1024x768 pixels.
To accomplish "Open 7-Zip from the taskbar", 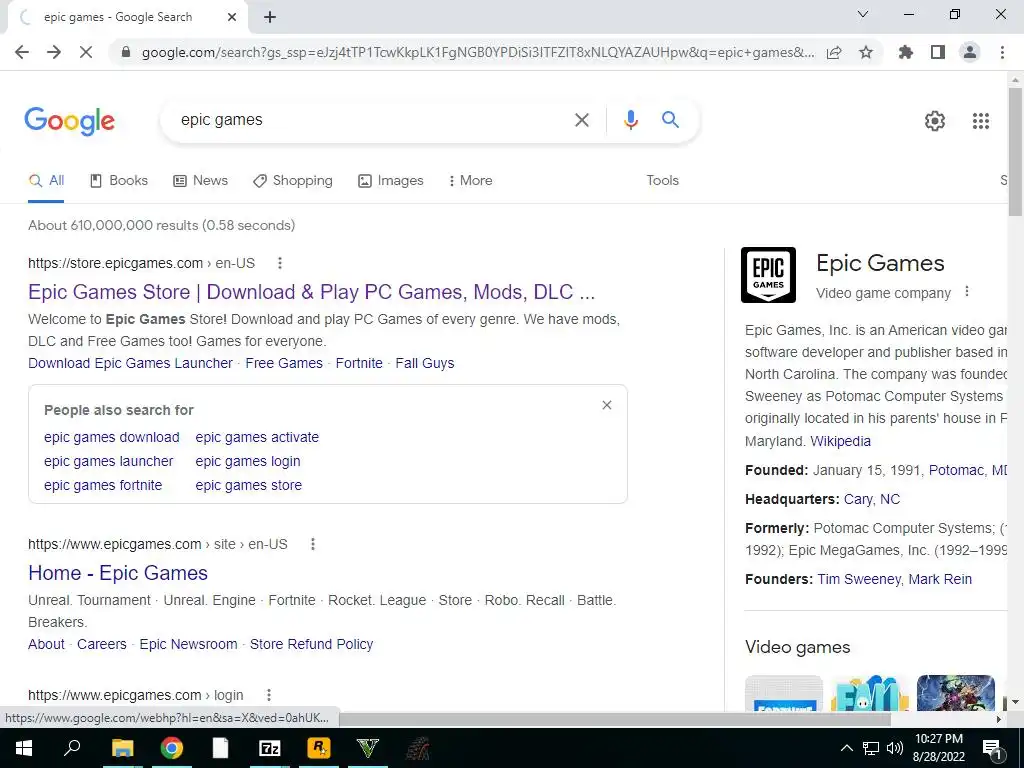I will (270, 748).
